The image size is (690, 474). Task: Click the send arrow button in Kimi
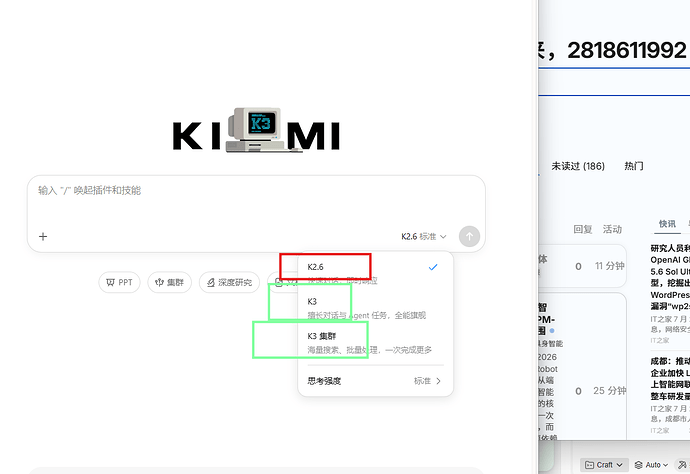point(469,236)
